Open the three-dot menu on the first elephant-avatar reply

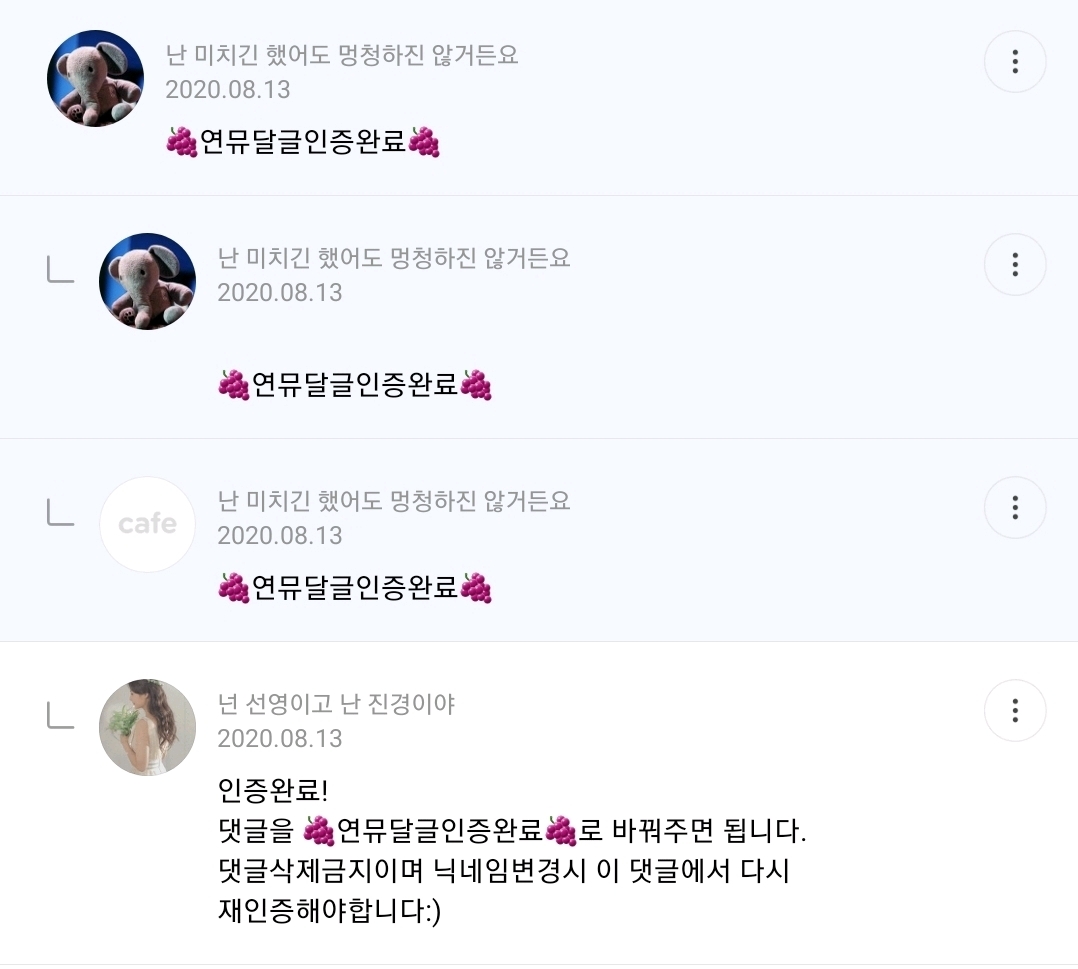click(1015, 265)
